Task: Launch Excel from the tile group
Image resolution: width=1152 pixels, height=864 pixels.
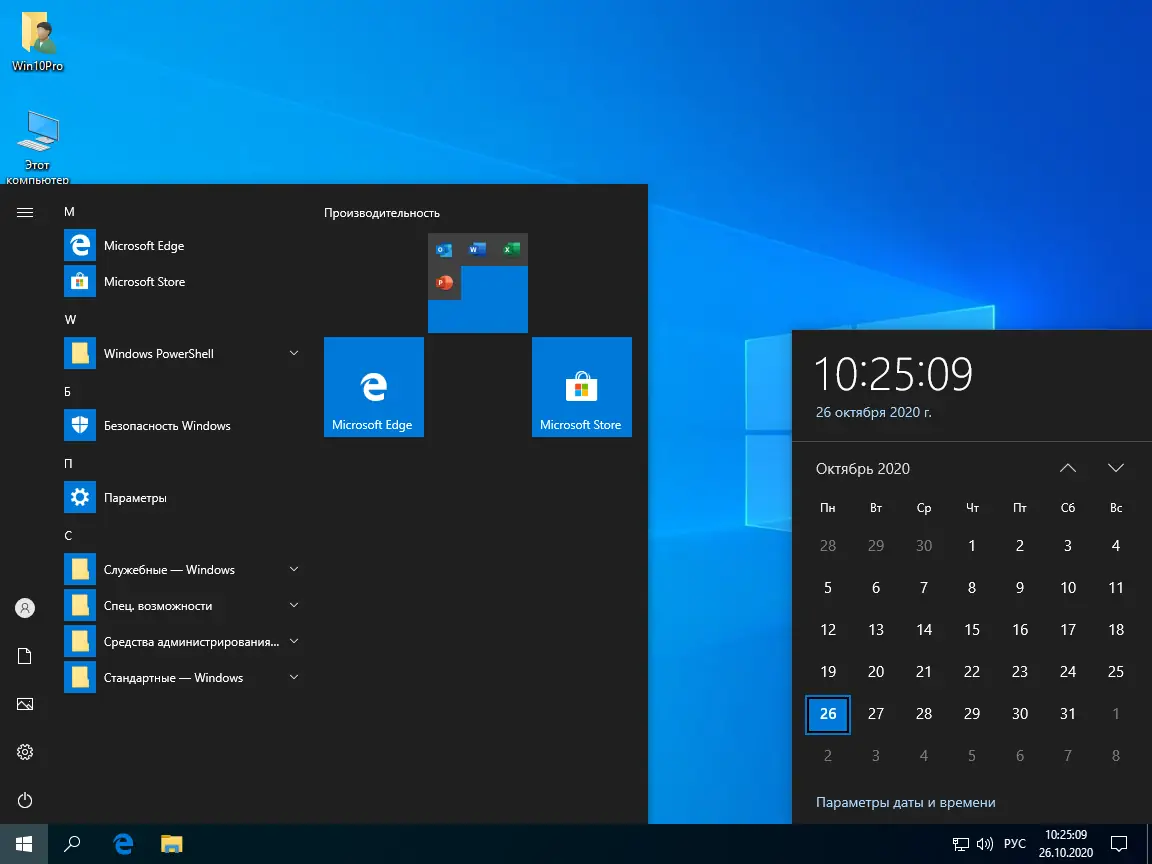Action: (x=512, y=249)
